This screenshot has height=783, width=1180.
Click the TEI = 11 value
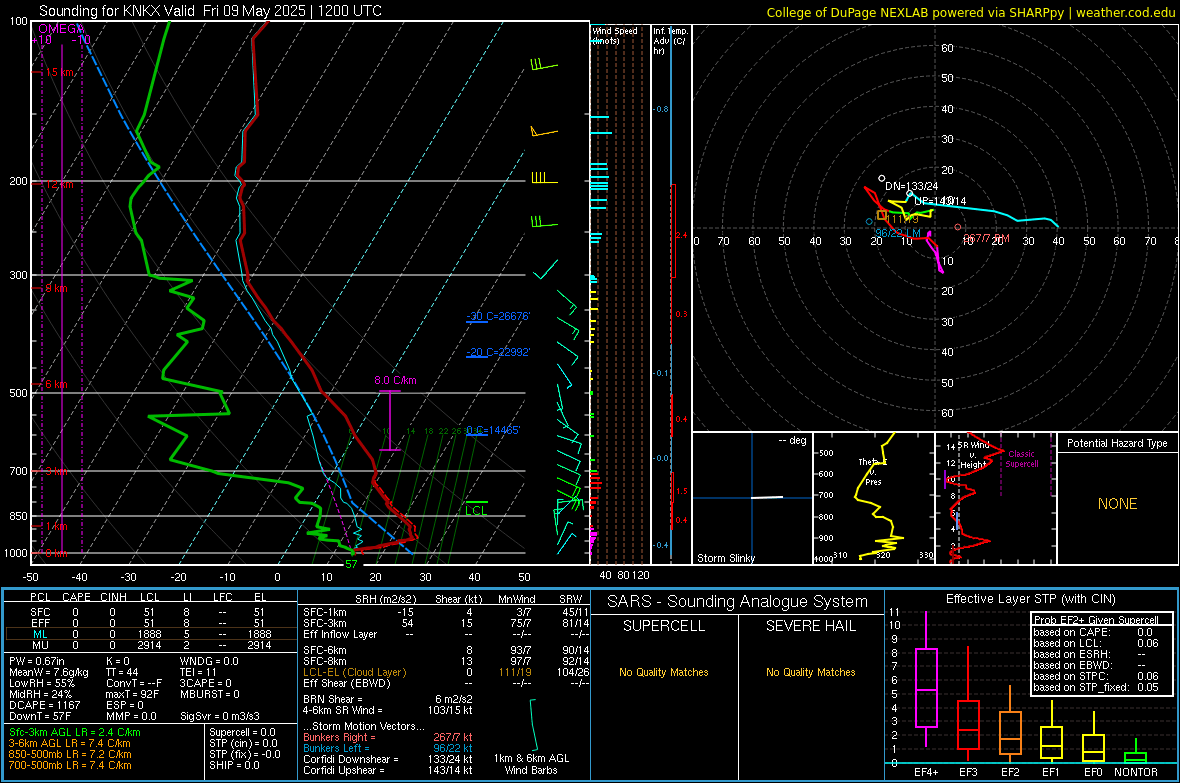pyautogui.click(x=198, y=672)
